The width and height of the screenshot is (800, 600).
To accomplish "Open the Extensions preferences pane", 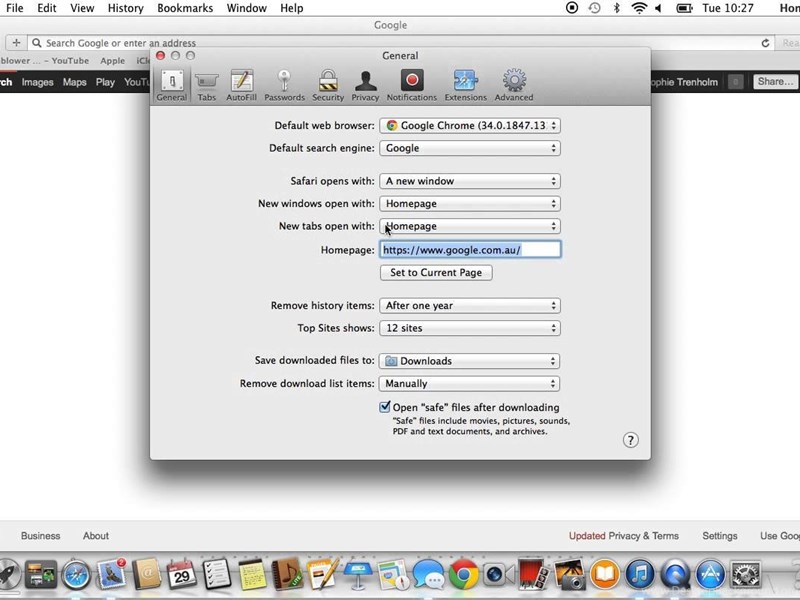I will (465, 85).
